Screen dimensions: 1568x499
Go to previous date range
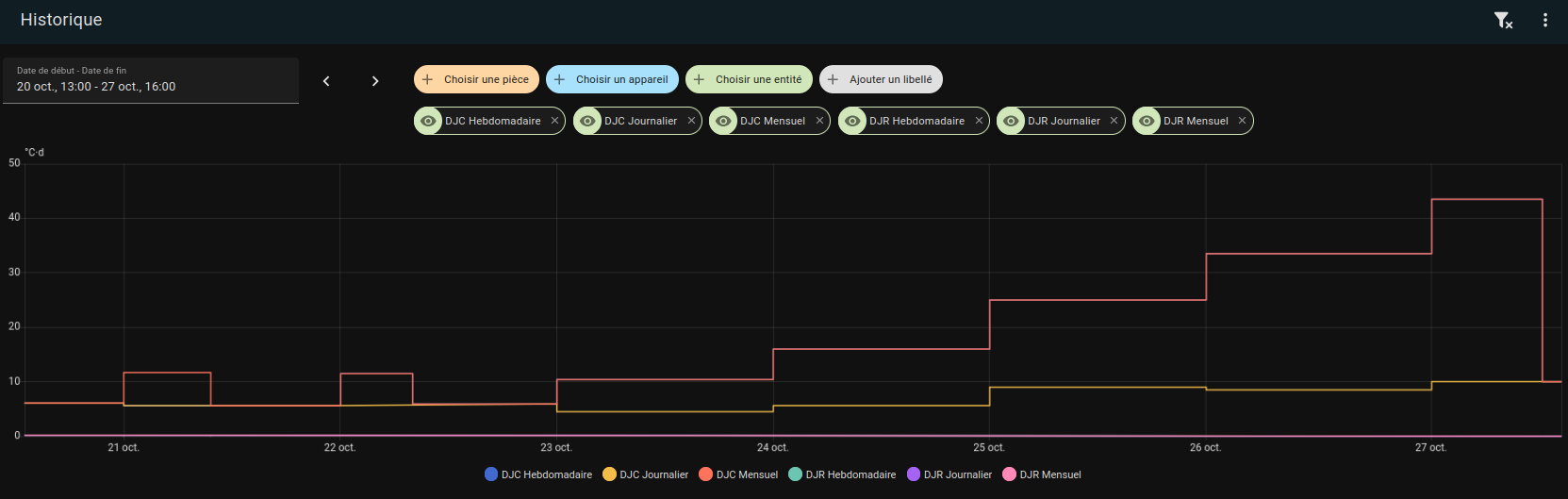tap(326, 81)
